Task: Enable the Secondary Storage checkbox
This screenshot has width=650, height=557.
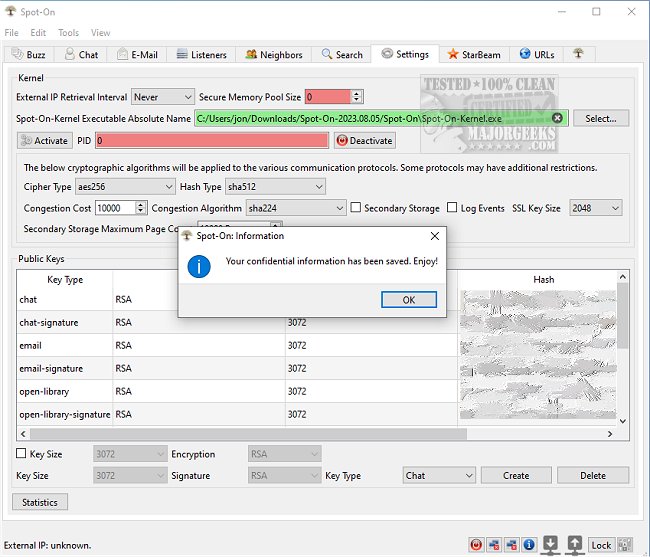Action: (356, 207)
